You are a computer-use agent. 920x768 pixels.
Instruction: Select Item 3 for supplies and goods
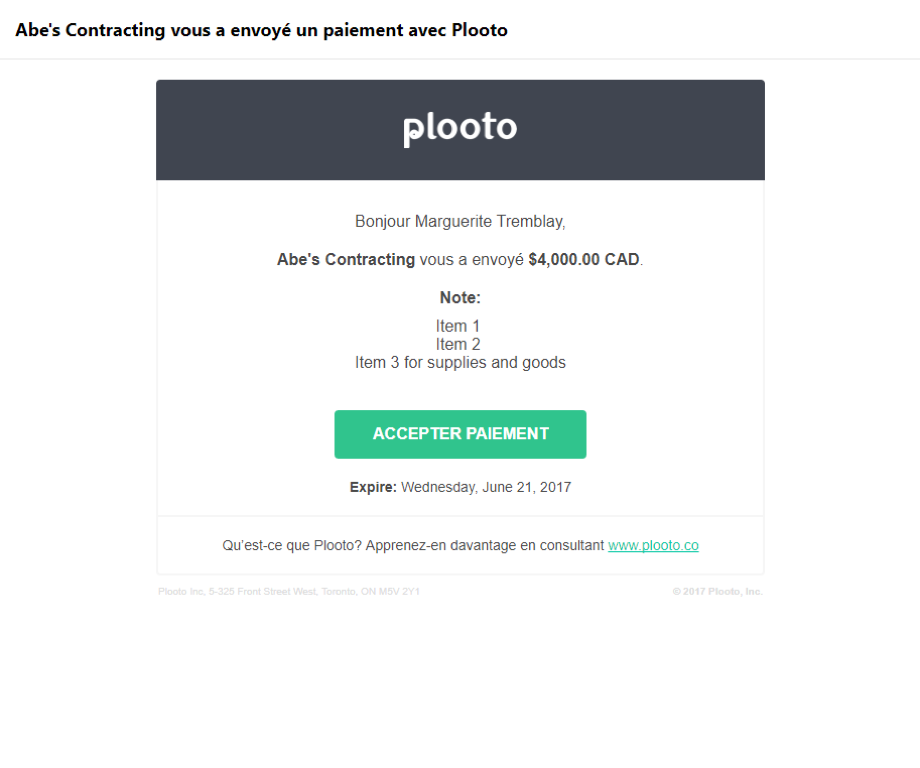point(460,362)
